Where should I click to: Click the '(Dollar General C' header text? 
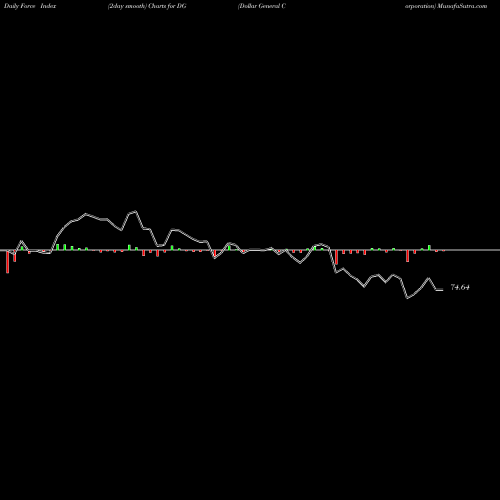click(x=262, y=6)
